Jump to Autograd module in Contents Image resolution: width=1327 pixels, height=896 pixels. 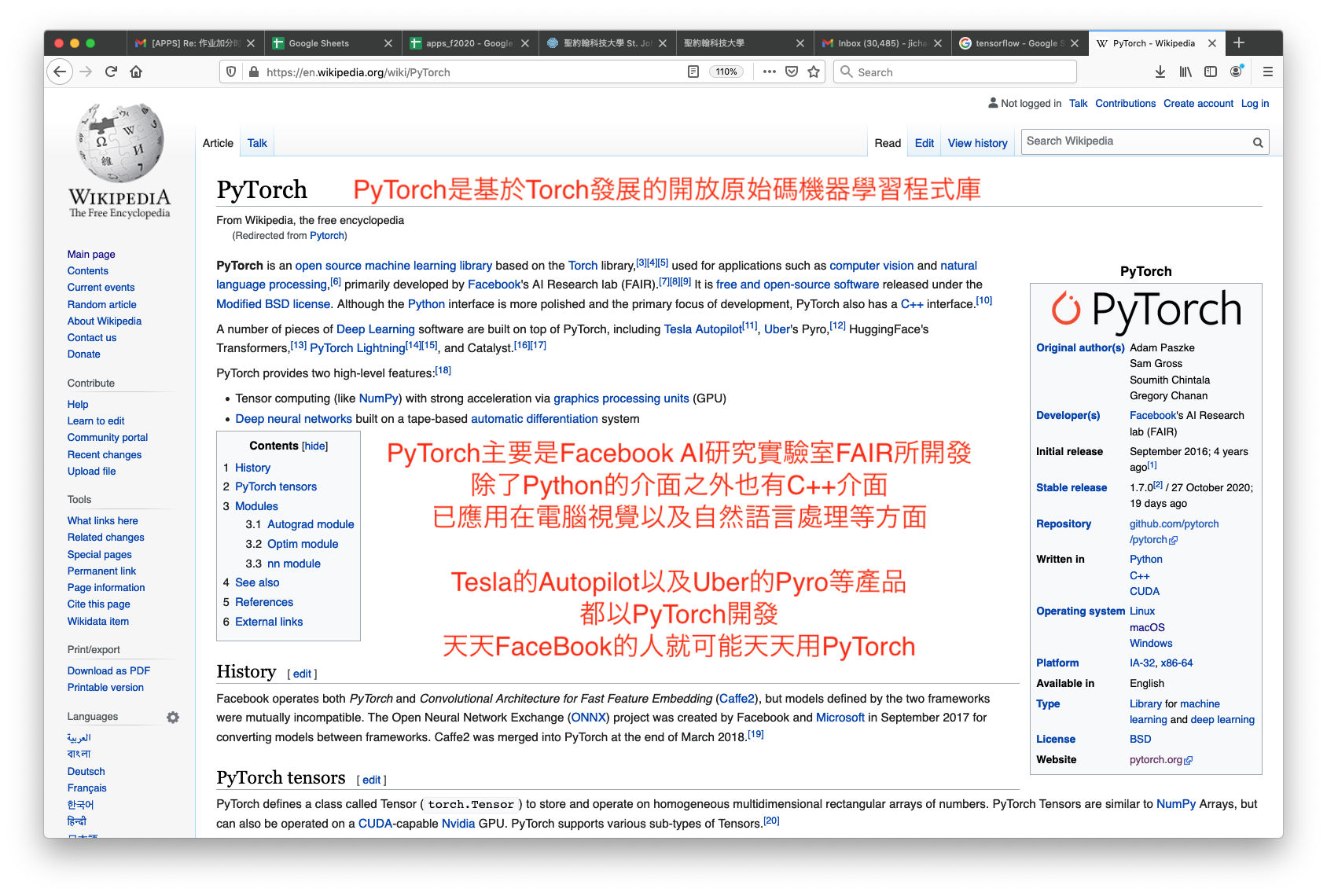tap(311, 524)
